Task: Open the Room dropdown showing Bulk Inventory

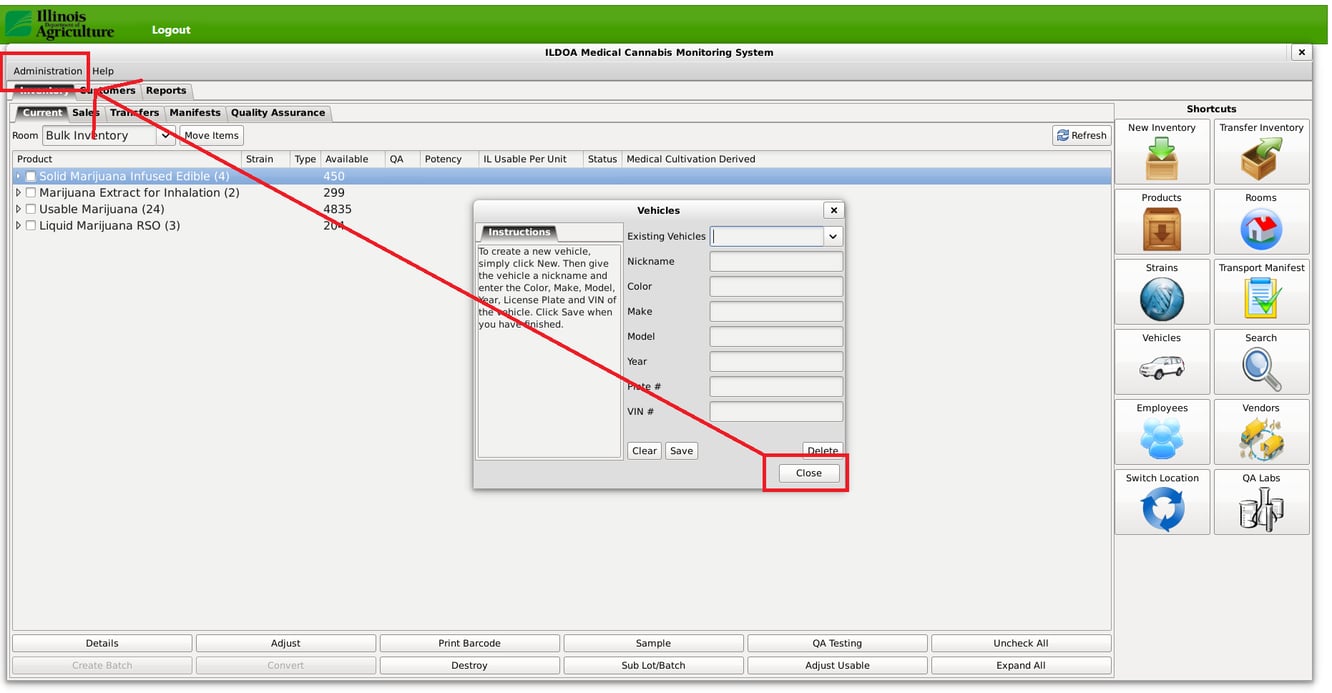Action: [166, 135]
